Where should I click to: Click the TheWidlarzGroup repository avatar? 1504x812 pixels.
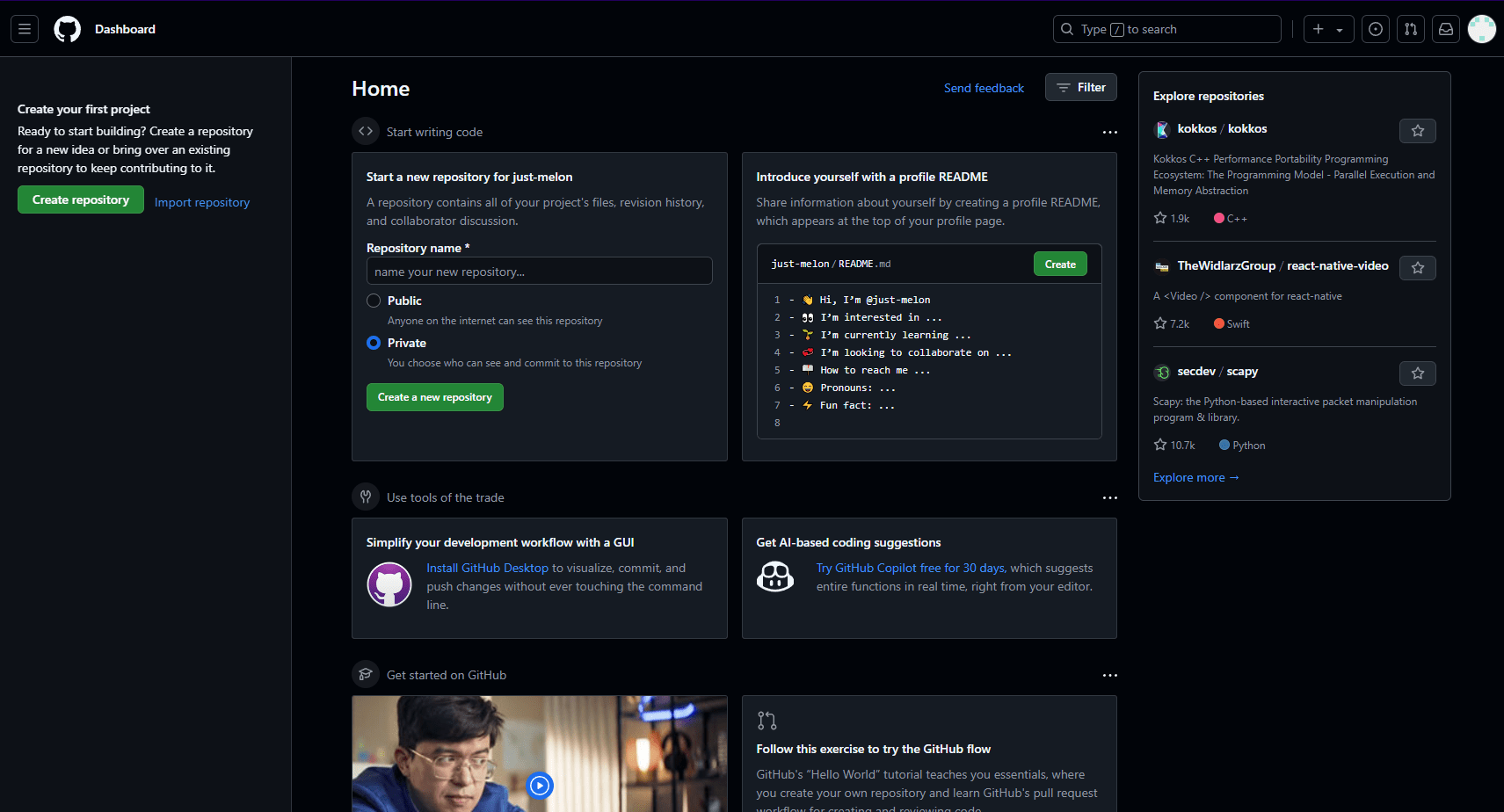pos(1162,266)
